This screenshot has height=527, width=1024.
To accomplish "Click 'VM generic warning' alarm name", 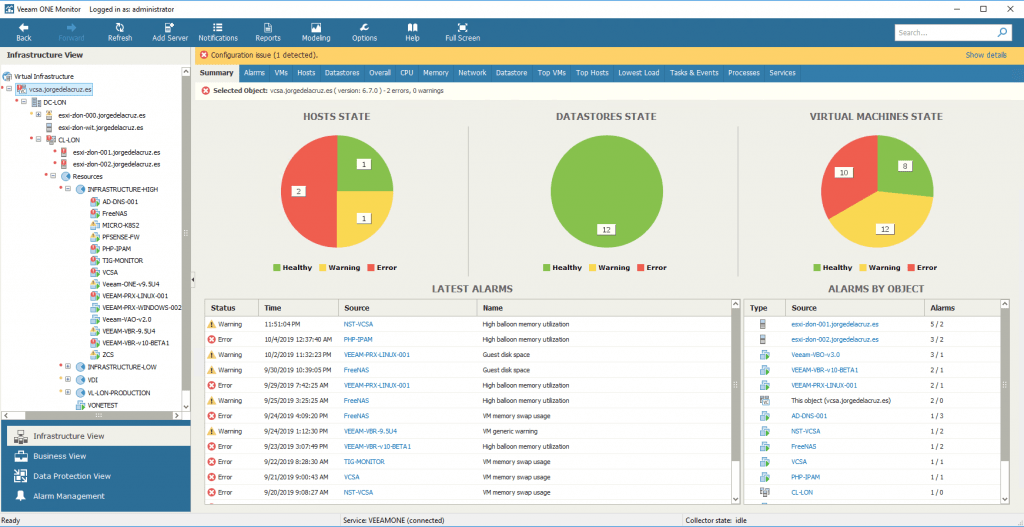I will [510, 431].
